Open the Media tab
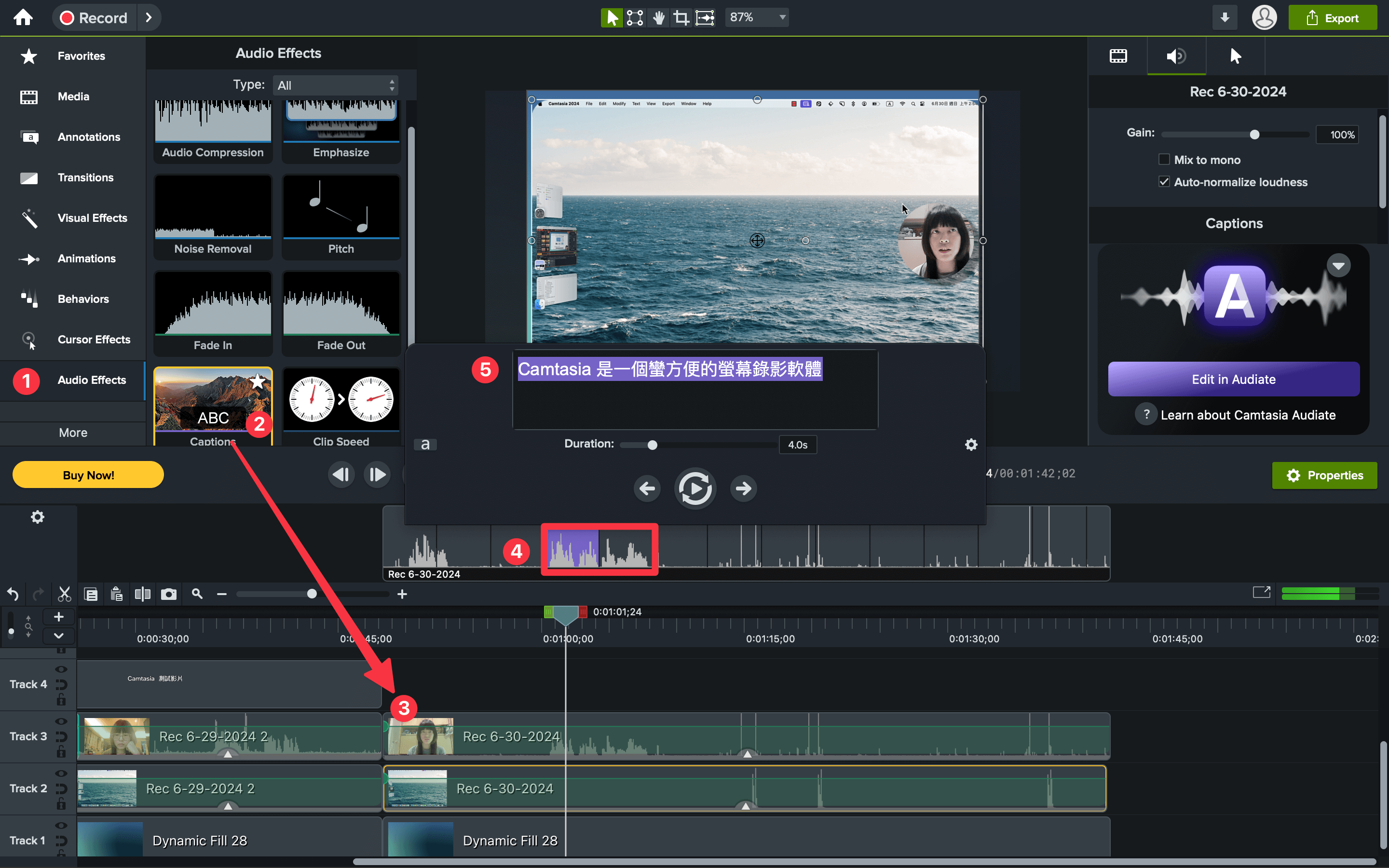1389x868 pixels. point(73,96)
